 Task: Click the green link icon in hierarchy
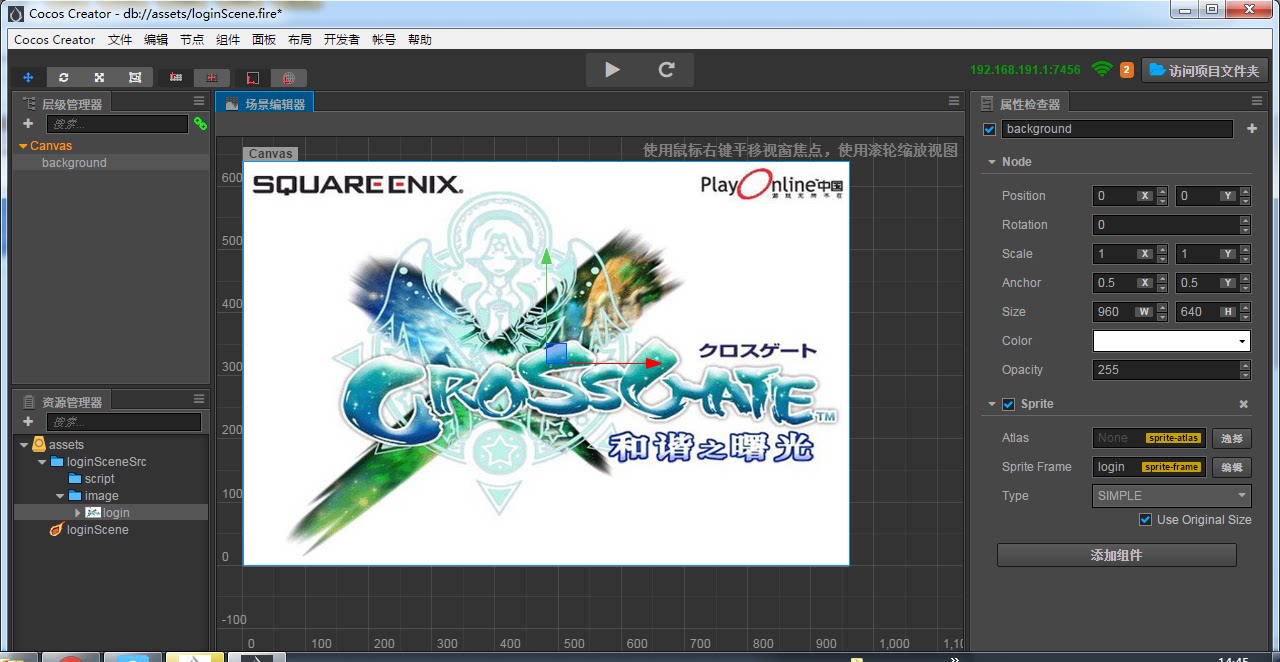click(x=200, y=124)
